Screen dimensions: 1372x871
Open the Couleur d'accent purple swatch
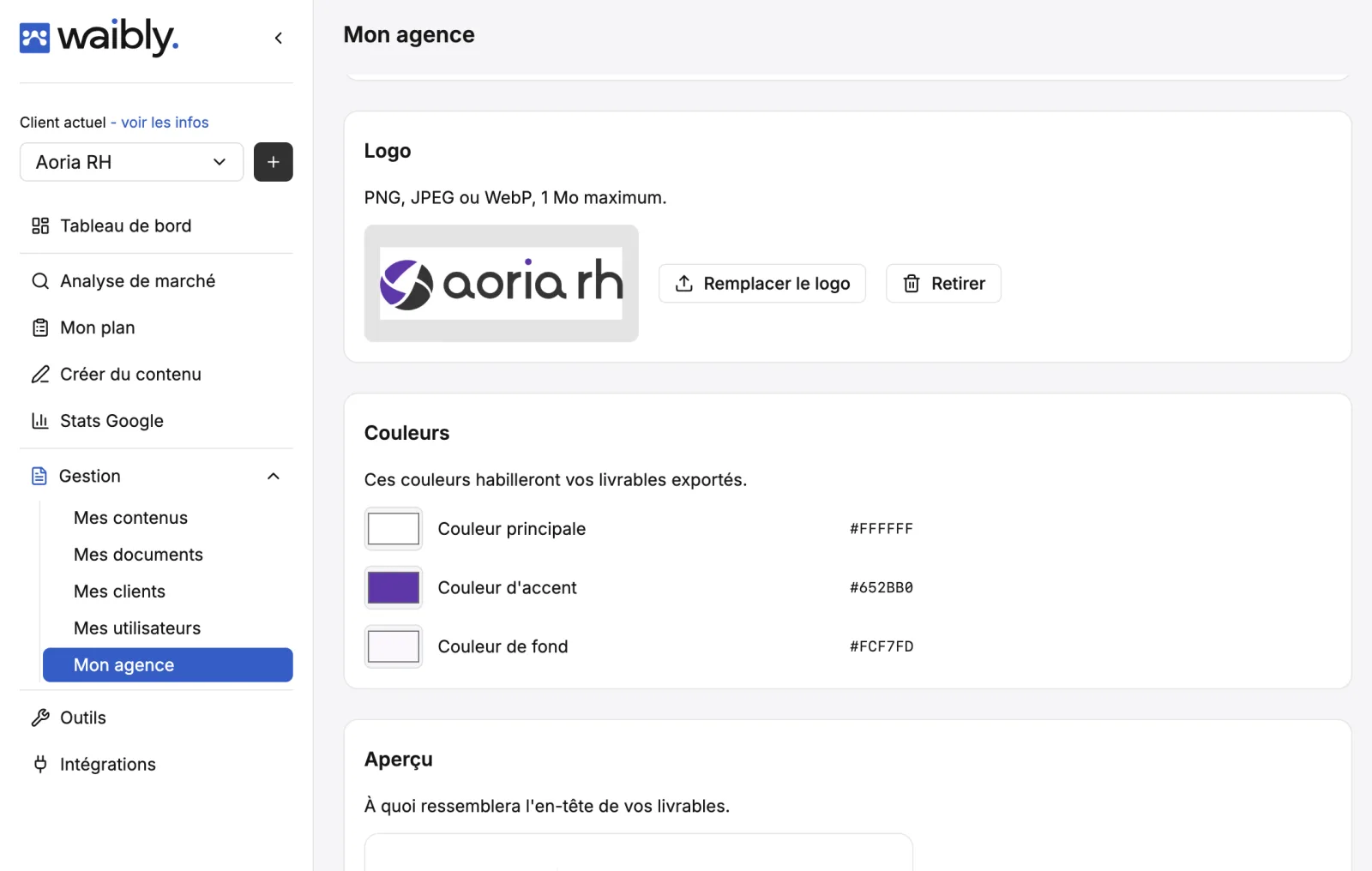394,588
